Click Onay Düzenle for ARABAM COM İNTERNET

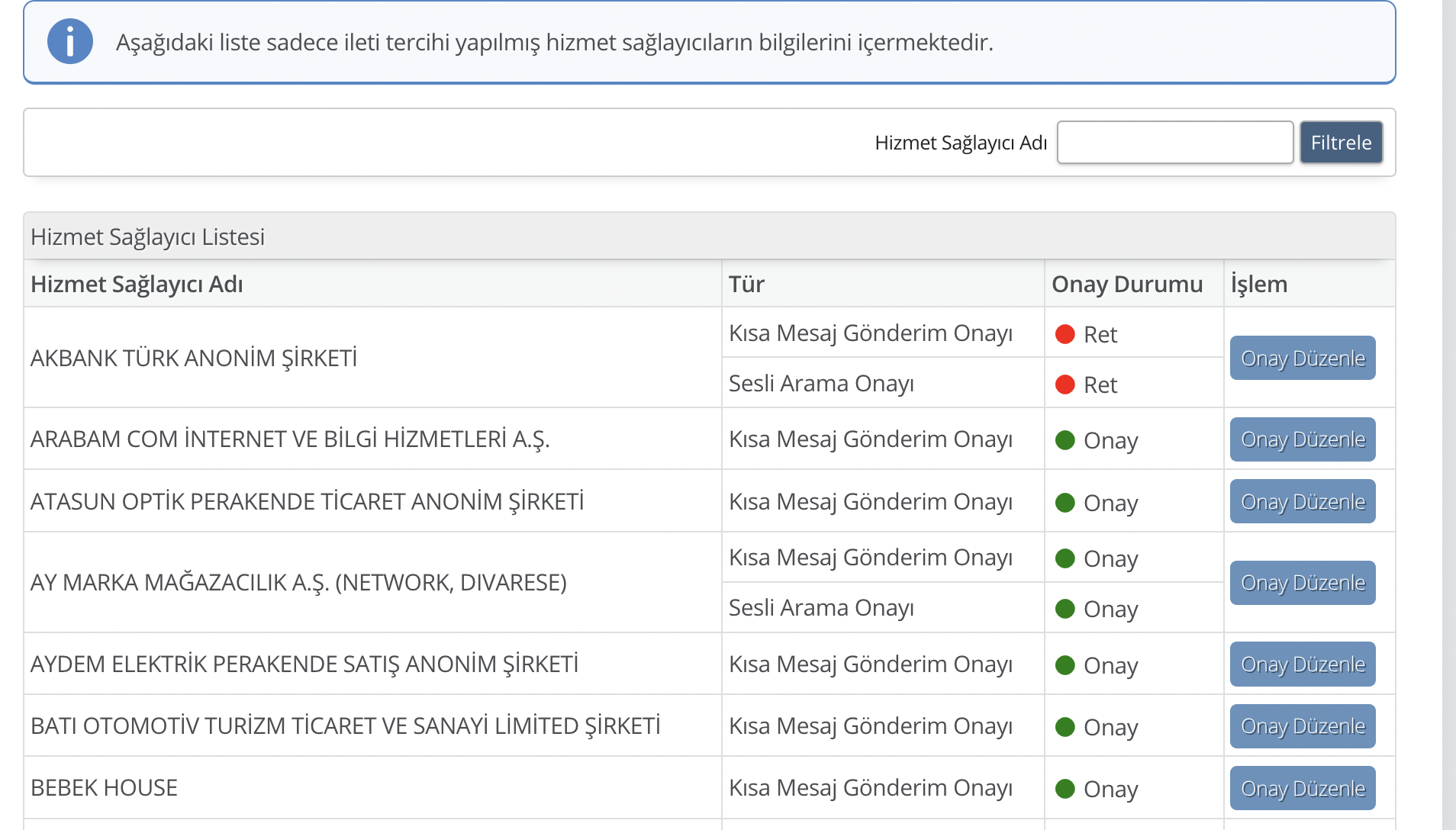[1303, 439]
